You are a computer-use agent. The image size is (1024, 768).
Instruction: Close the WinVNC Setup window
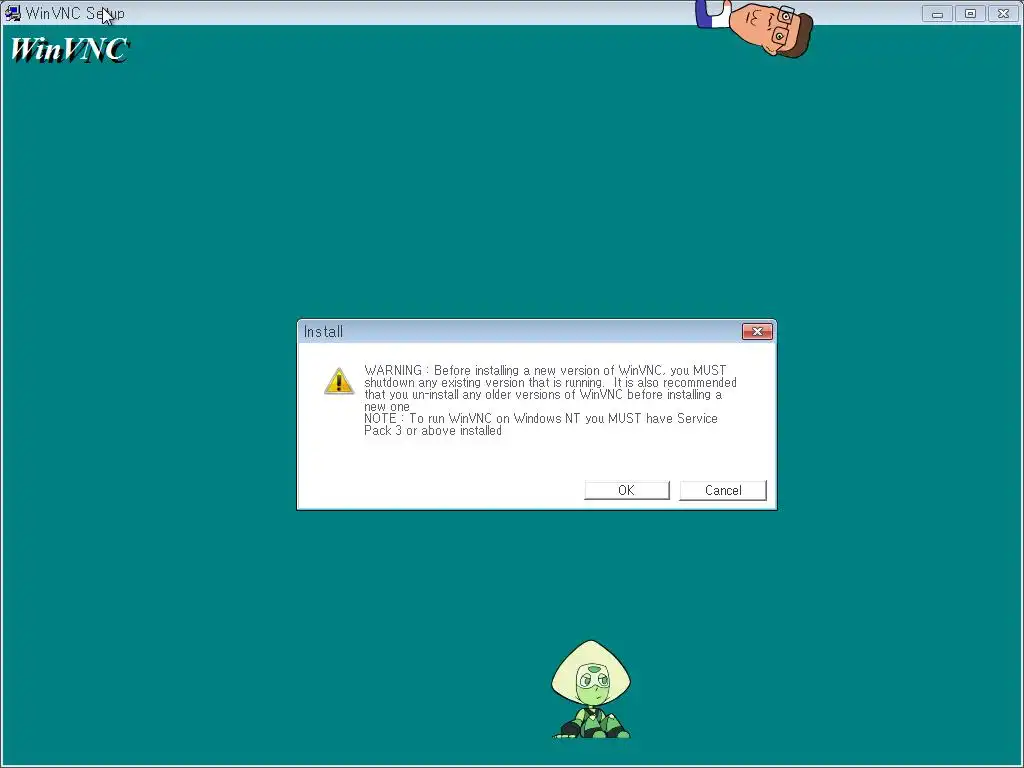1004,14
